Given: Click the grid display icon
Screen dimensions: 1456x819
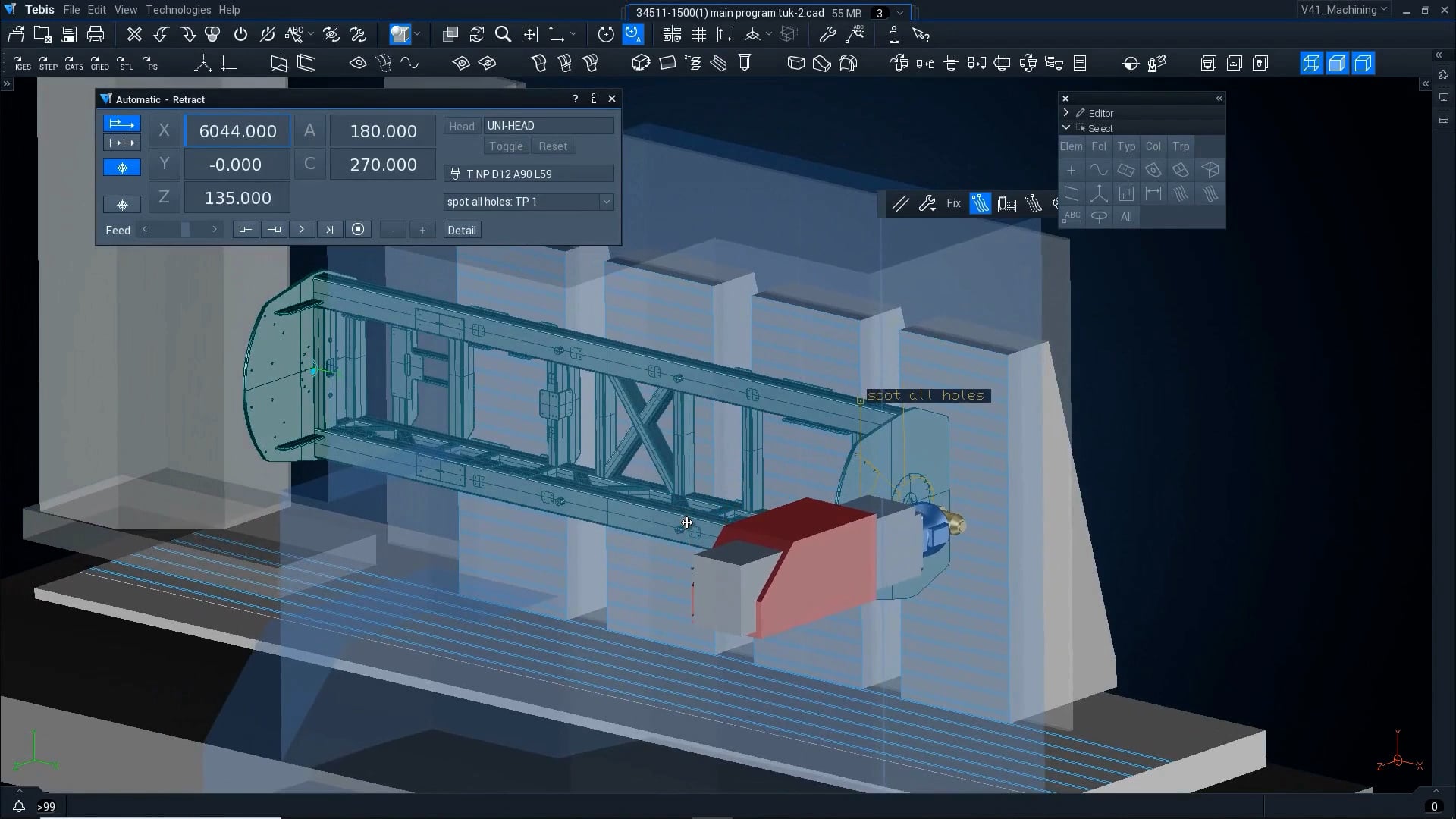Looking at the screenshot, I should (698, 35).
